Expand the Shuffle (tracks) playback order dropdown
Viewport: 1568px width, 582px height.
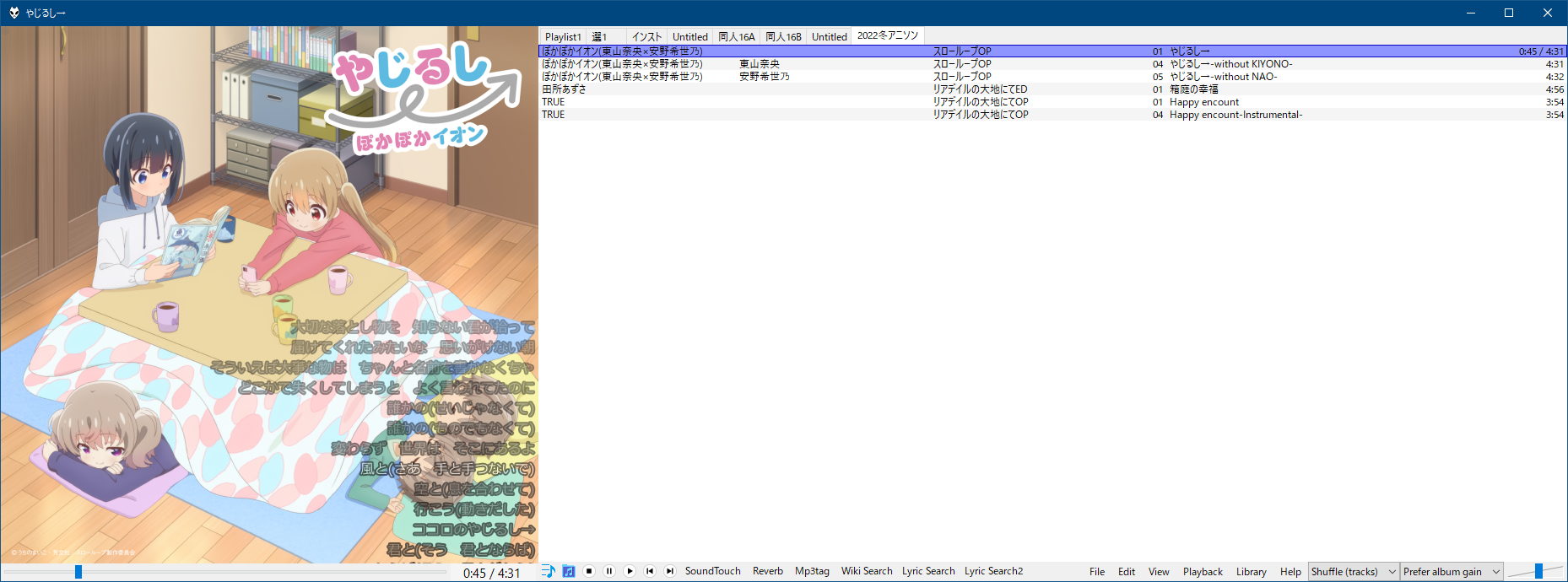[1354, 572]
